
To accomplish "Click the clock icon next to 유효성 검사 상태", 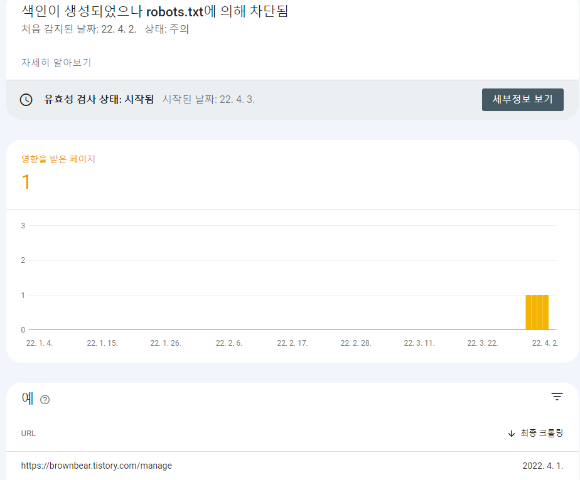I will click(x=26, y=99).
